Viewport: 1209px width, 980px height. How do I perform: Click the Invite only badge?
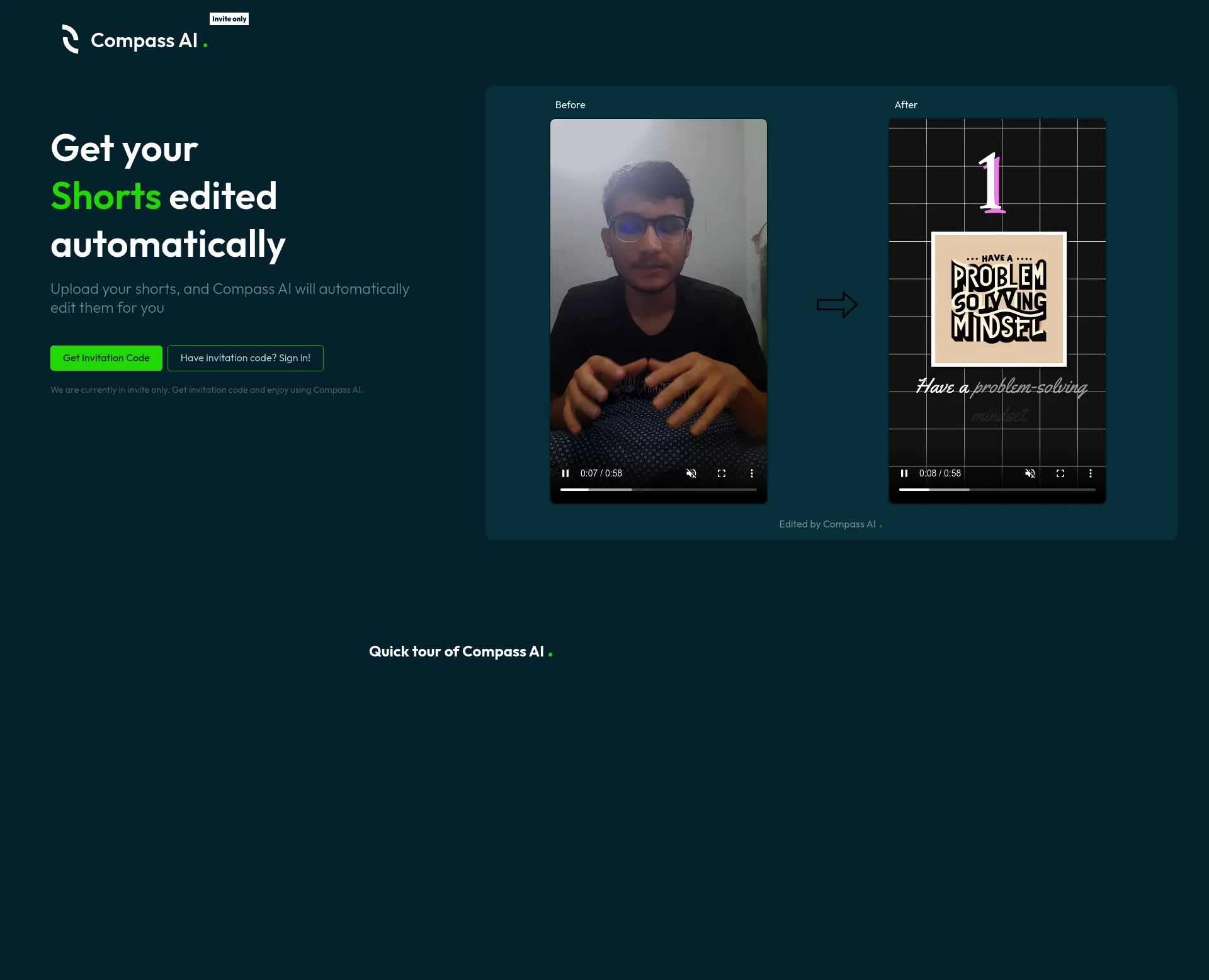[x=229, y=19]
